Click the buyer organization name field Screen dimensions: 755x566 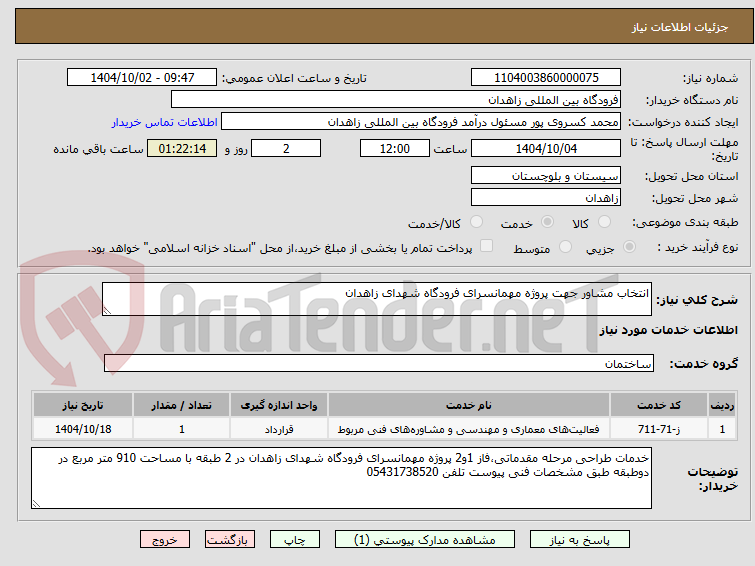point(396,100)
